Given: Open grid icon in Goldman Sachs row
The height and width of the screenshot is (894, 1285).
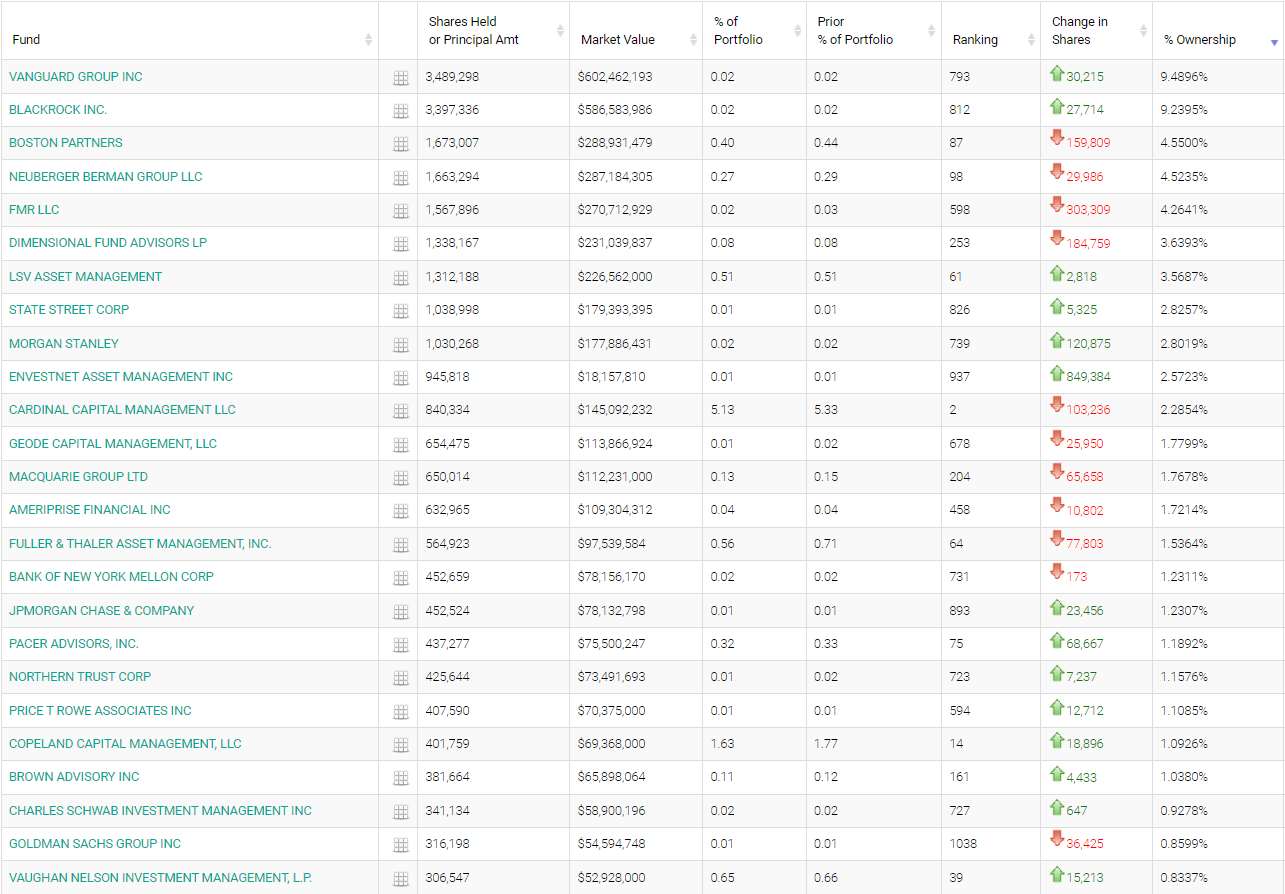Looking at the screenshot, I should pyautogui.click(x=401, y=845).
